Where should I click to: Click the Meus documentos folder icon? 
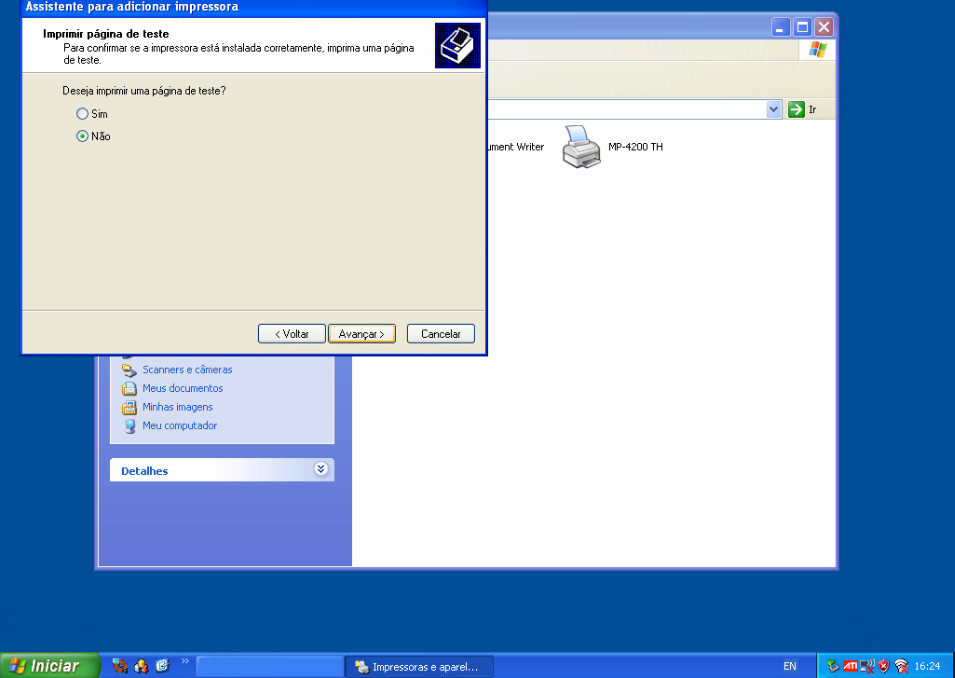pyautogui.click(x=129, y=388)
